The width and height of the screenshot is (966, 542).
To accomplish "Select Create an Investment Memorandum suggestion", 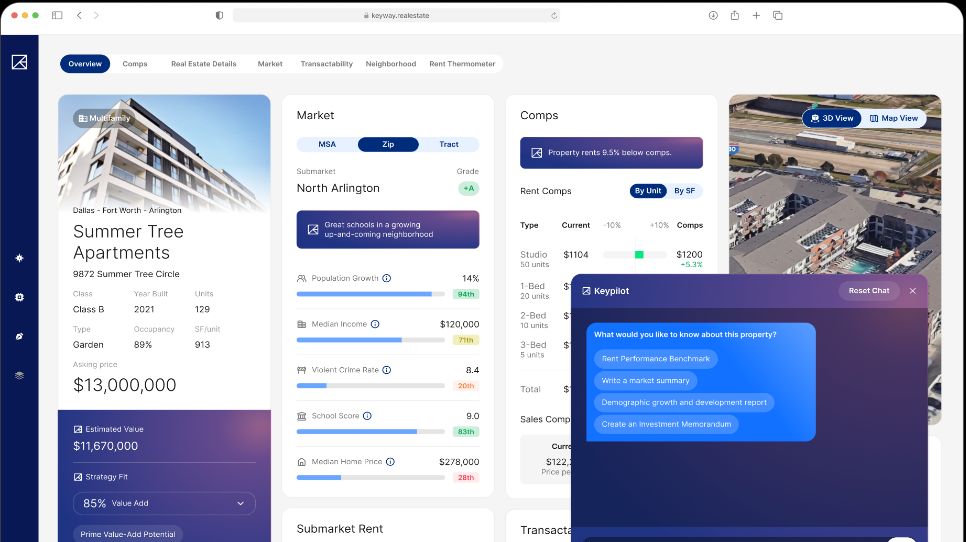I will (666, 424).
